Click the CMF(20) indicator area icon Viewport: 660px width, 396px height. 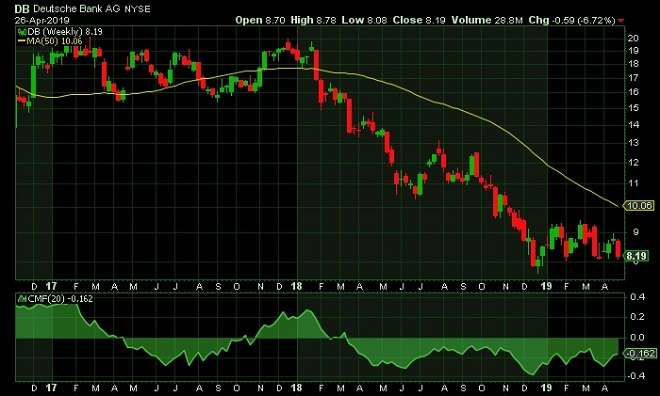21,299
